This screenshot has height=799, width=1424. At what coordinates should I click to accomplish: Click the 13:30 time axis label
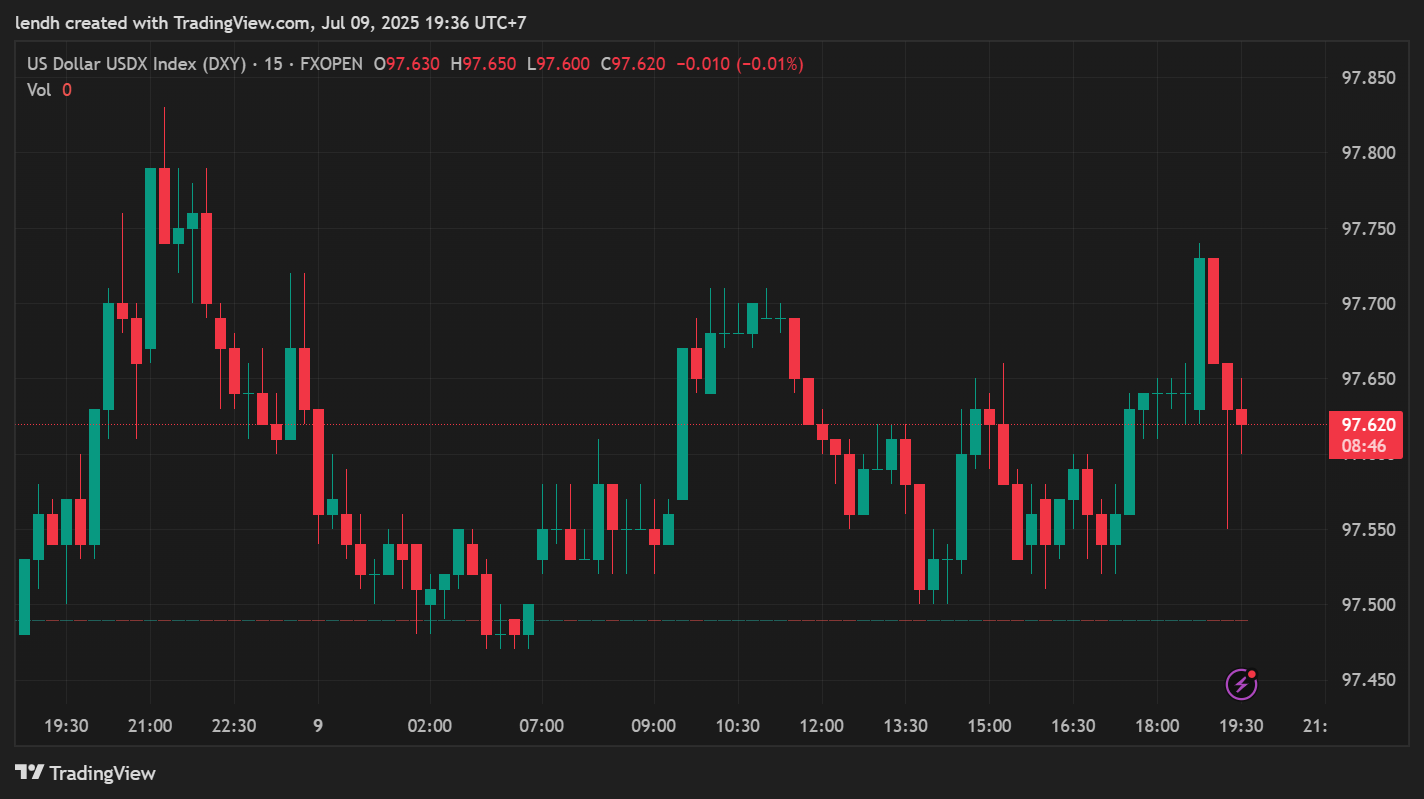click(x=906, y=726)
